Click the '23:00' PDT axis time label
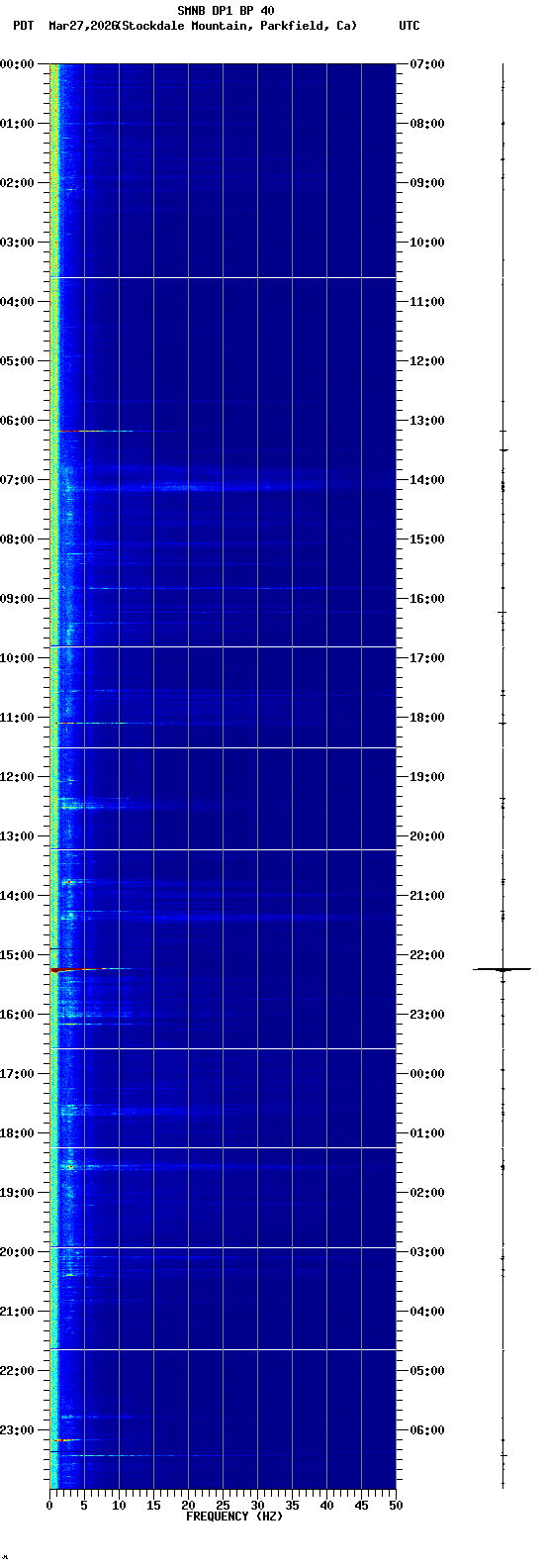 18,1430
